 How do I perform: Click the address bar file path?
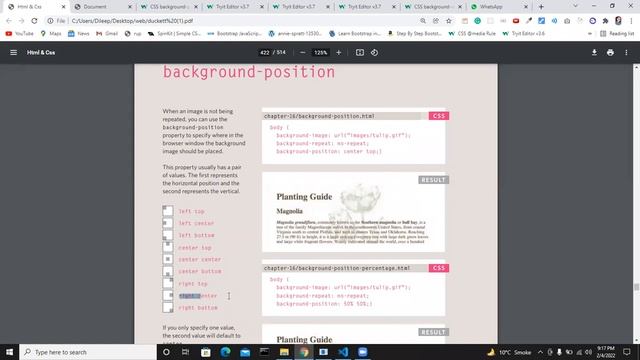click(x=132, y=21)
